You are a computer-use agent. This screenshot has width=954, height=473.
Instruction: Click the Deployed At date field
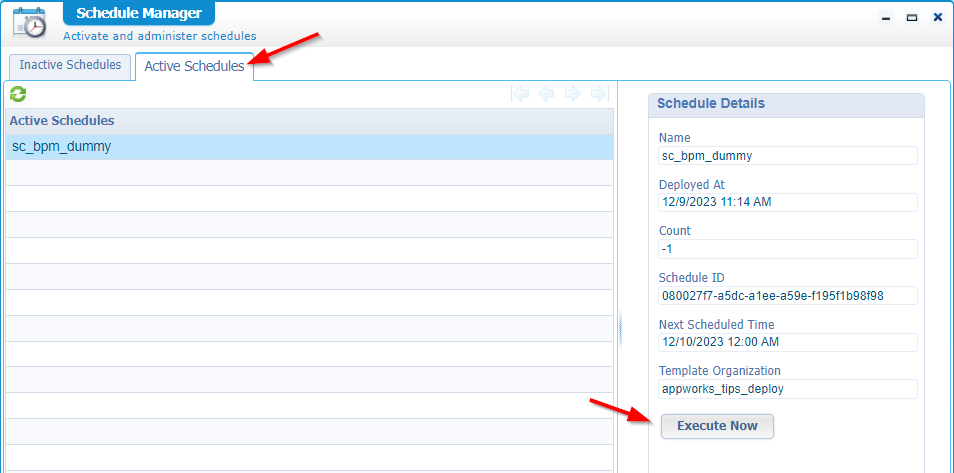[x=787, y=202]
